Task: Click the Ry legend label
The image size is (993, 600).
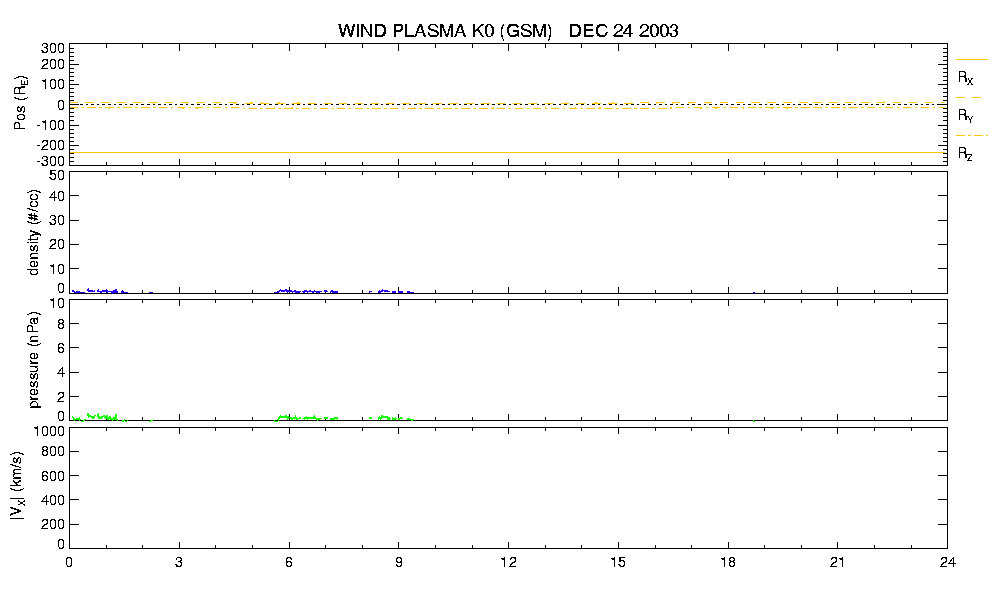Action: click(965, 115)
